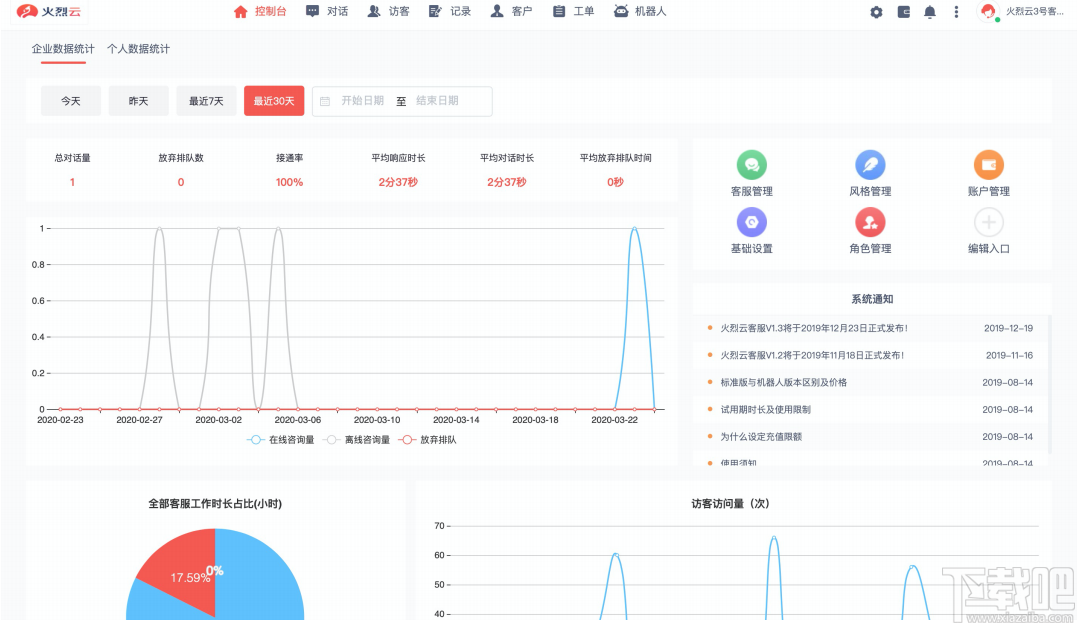Switch to 个人数据统计 tab
The width and height of the screenshot is (1077, 623).
(138, 49)
